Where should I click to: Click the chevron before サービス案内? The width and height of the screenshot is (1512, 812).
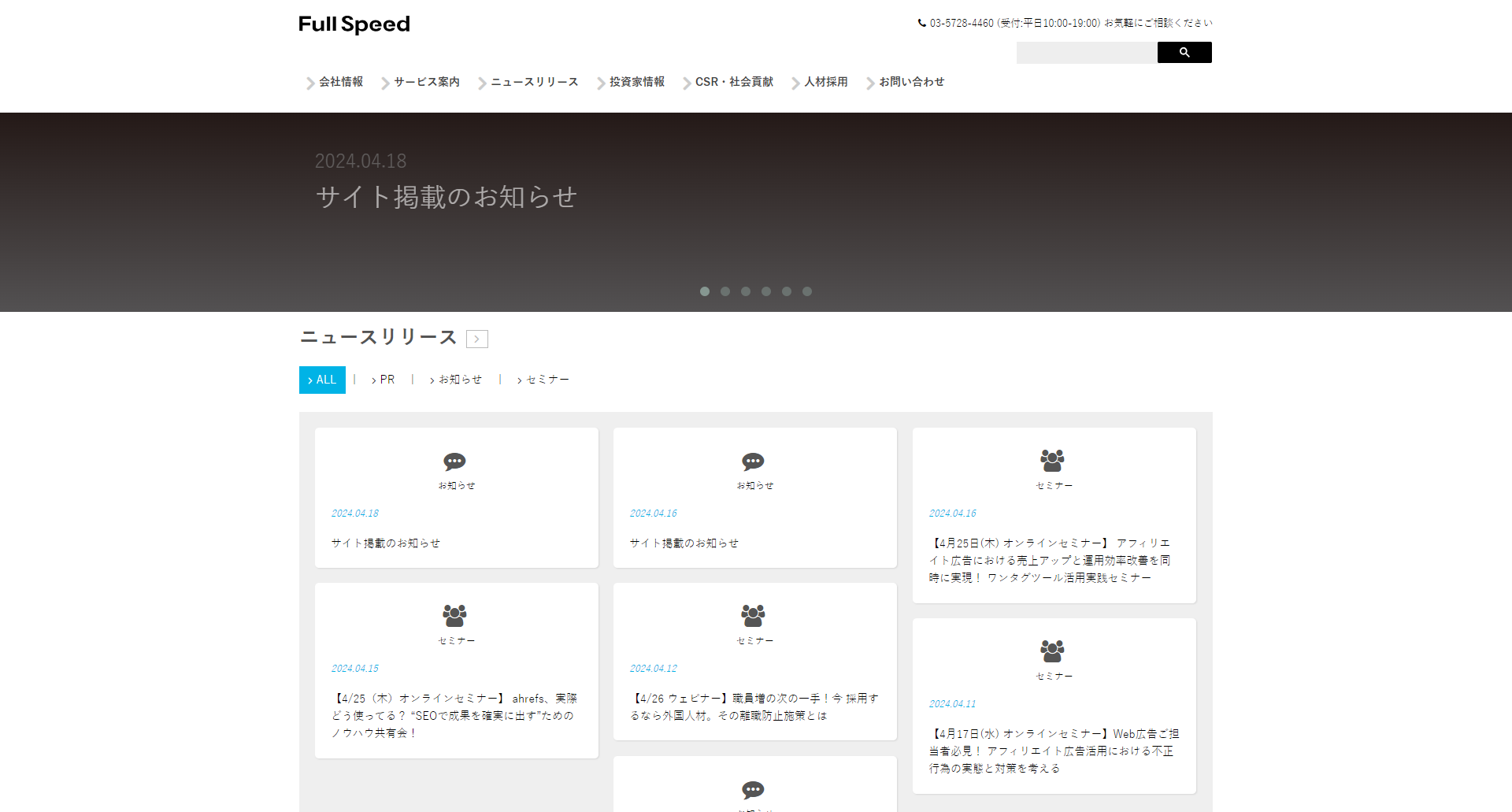385,83
